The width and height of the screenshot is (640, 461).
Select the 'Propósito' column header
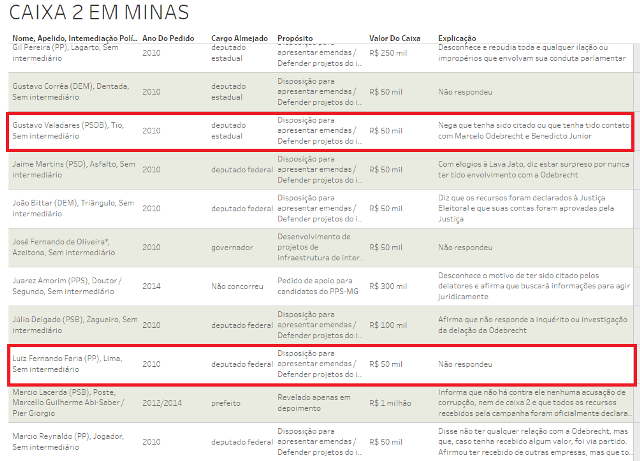click(294, 38)
